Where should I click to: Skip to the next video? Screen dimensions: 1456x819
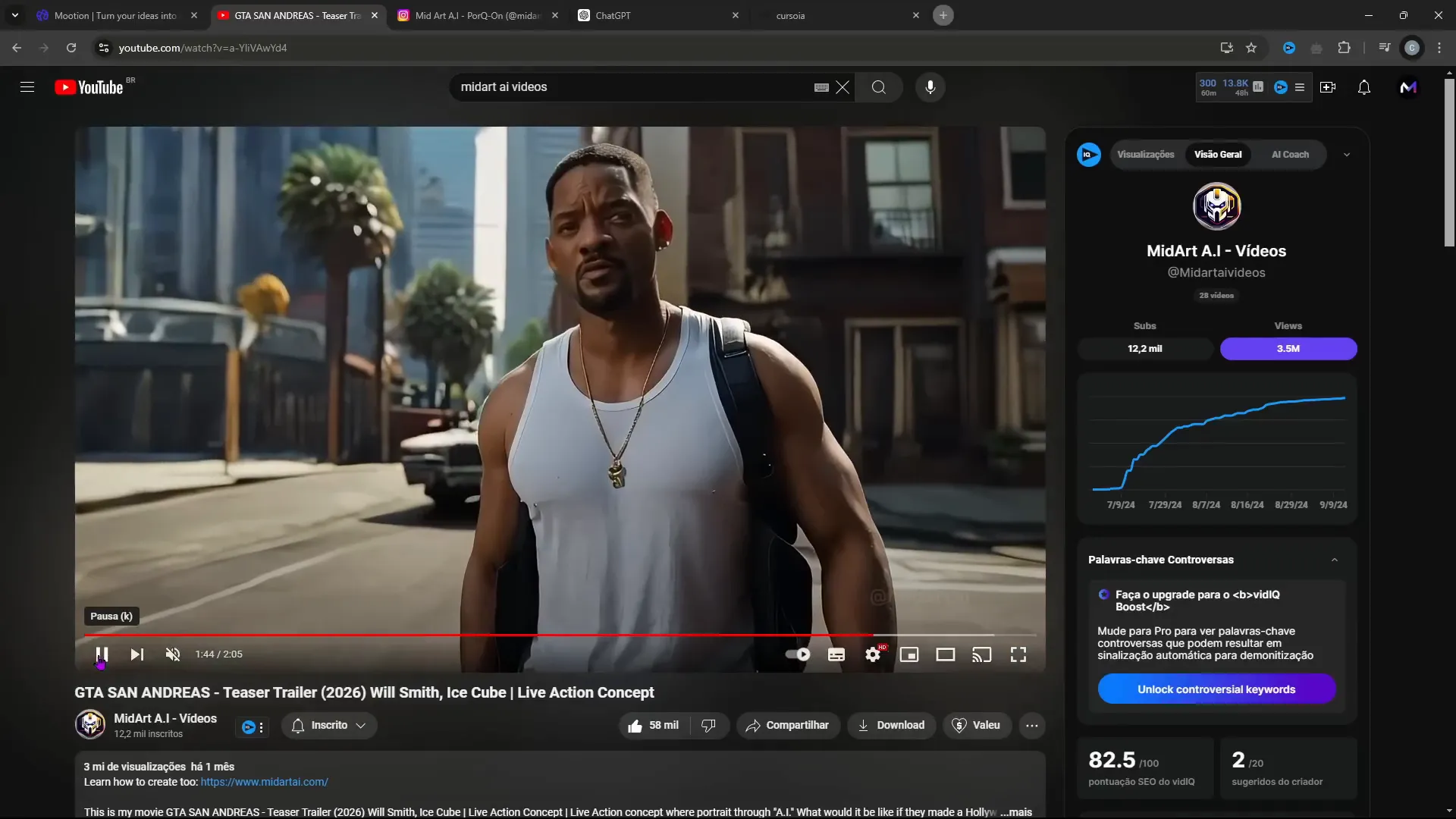point(137,654)
